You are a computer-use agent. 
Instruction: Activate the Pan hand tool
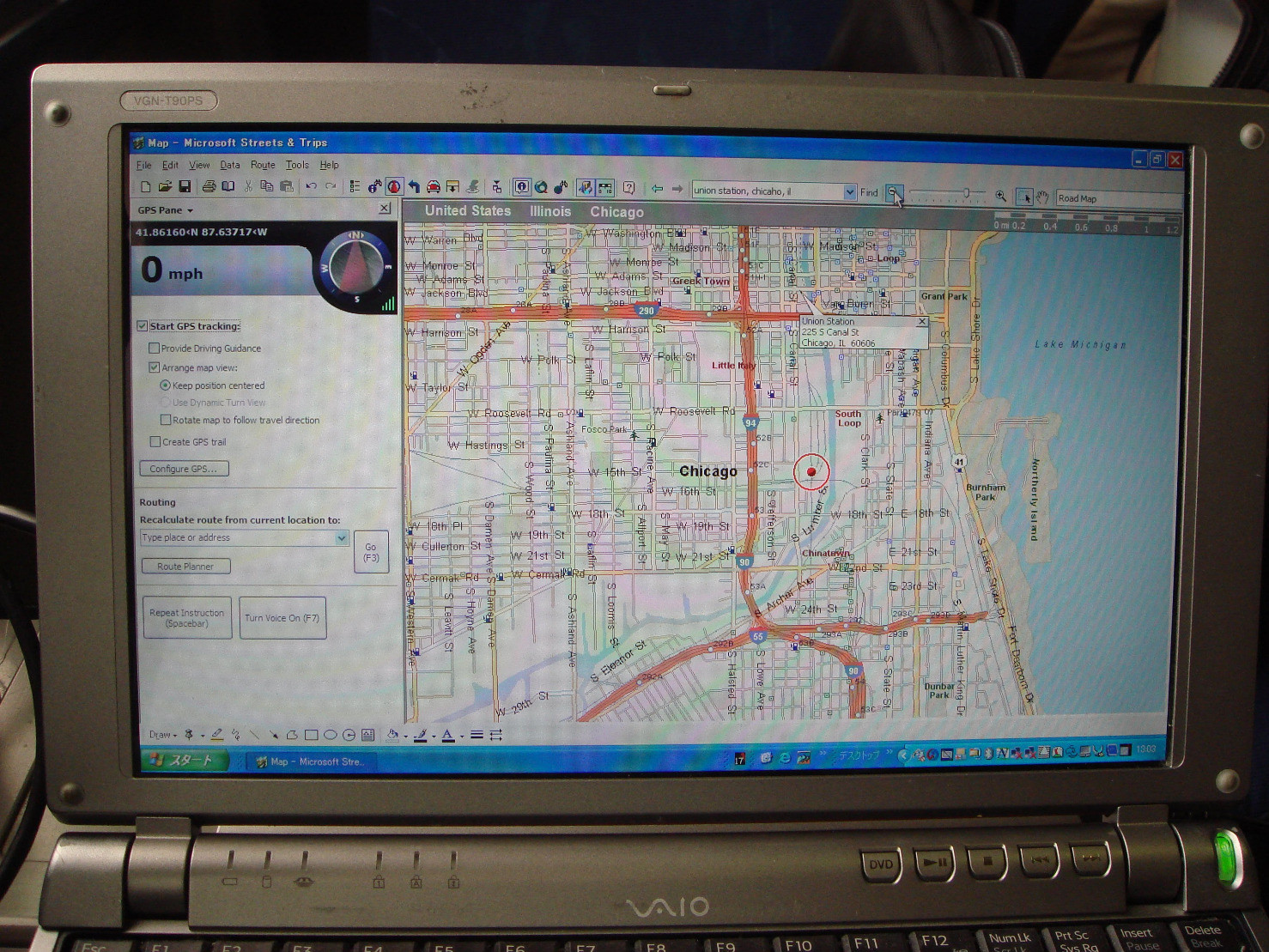point(1041,197)
